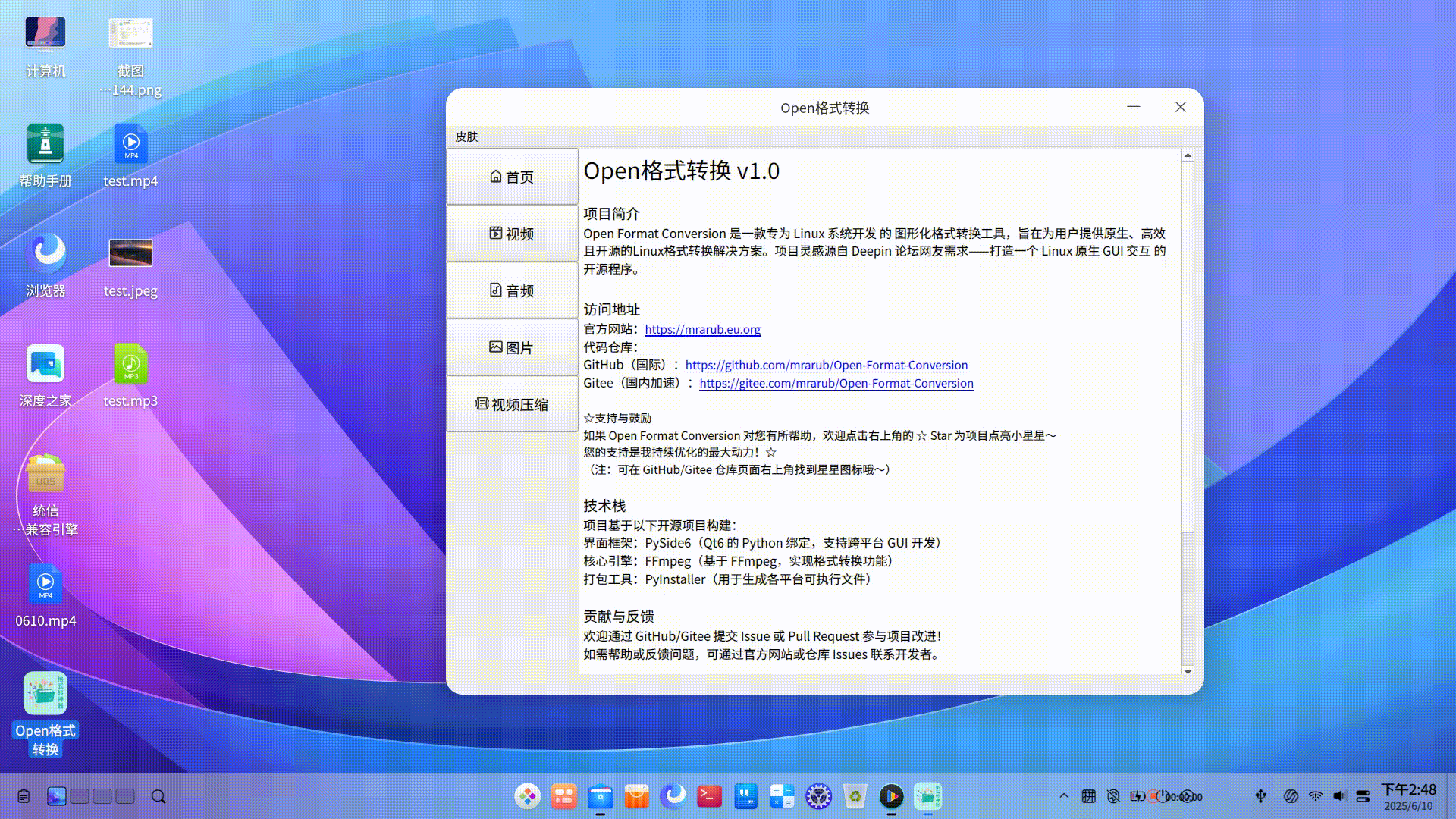Viewport: 1456px width, 819px height.
Task: Select the 深度之家 desktop icon
Action: click(45, 375)
